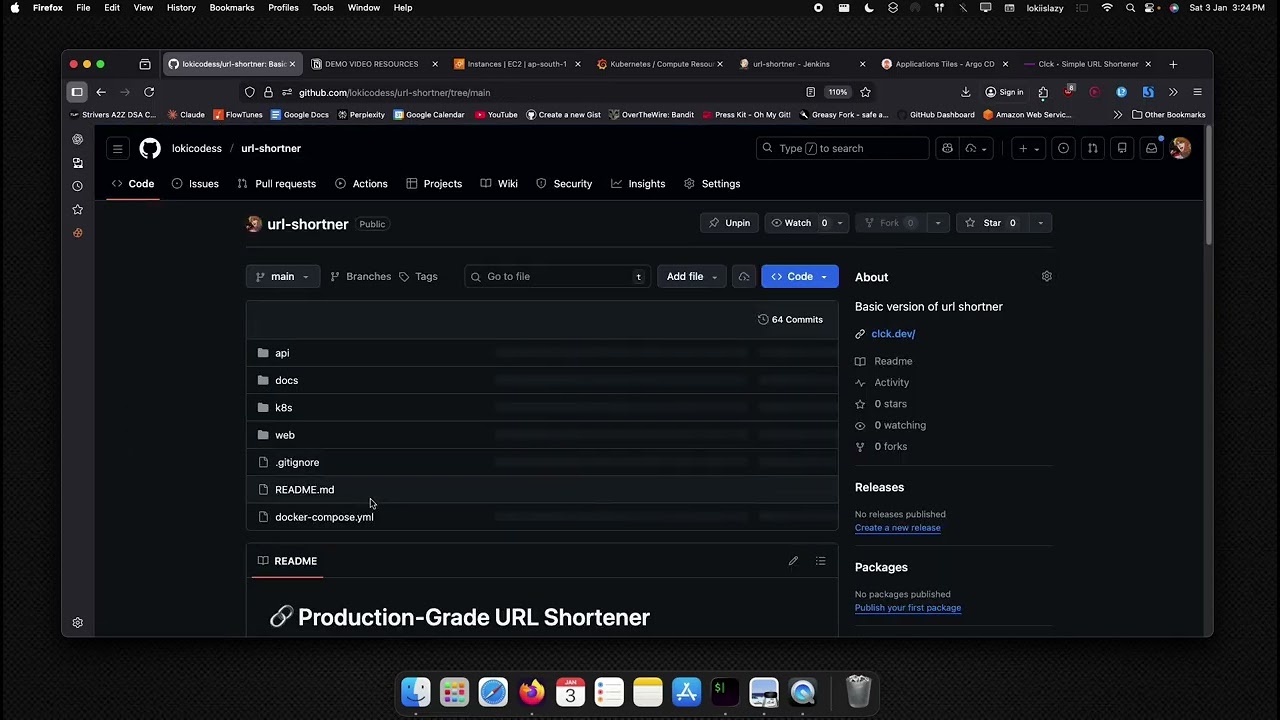This screenshot has height=720, width=1280.
Task: Open bookmarks star icon in sidebar
Action: [78, 209]
